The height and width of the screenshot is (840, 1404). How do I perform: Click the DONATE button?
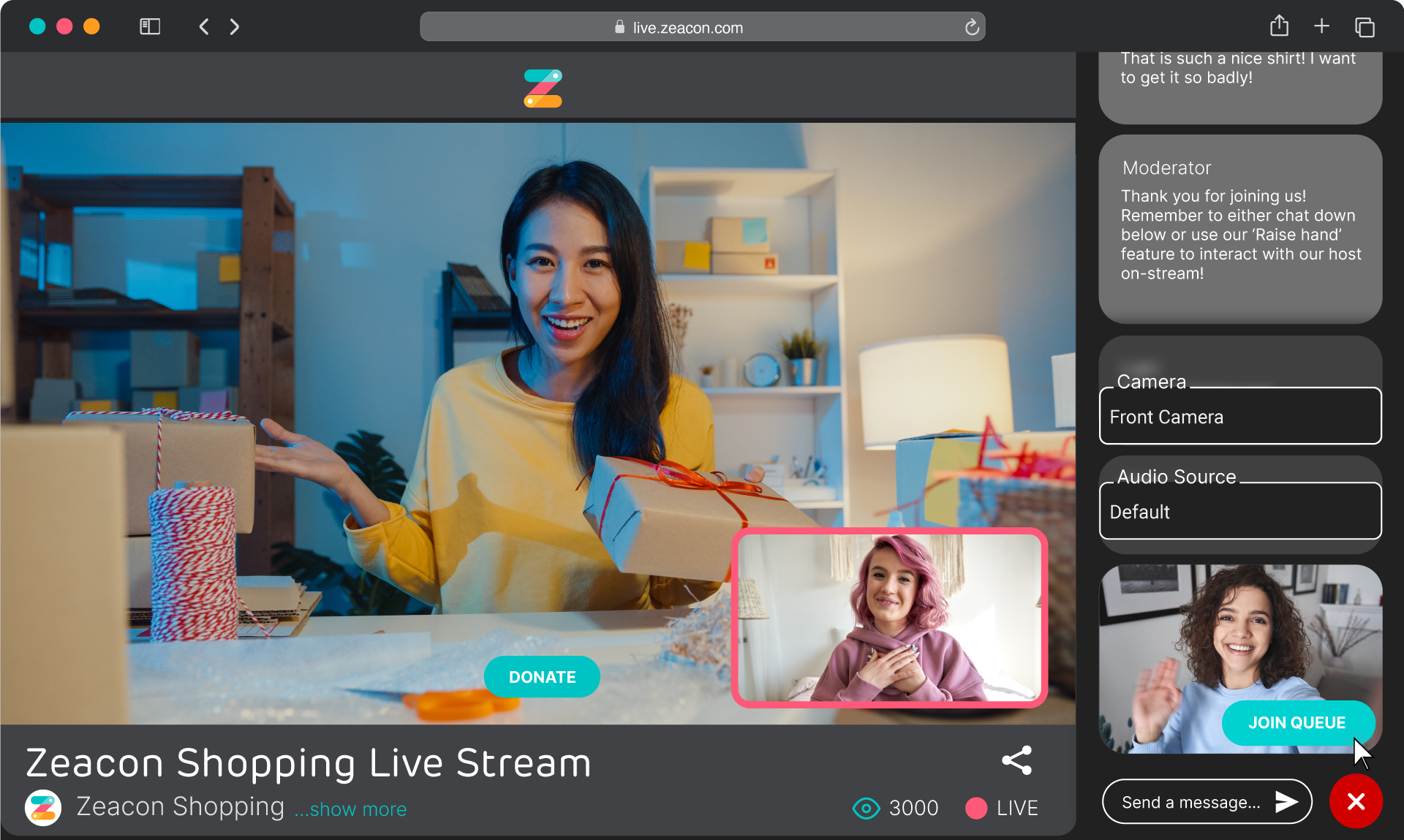[541, 676]
